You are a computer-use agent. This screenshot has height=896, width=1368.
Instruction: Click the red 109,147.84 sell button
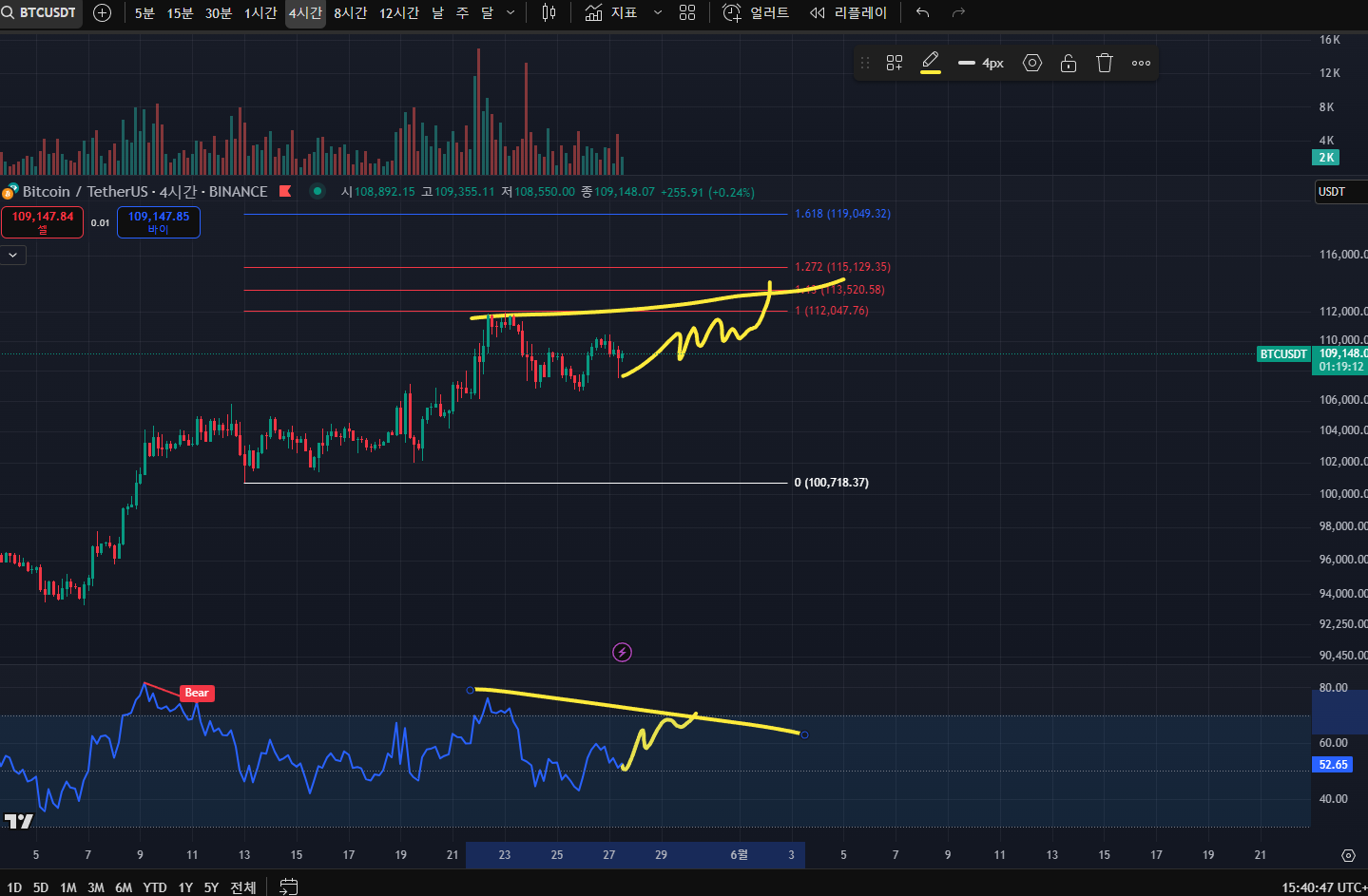click(43, 222)
